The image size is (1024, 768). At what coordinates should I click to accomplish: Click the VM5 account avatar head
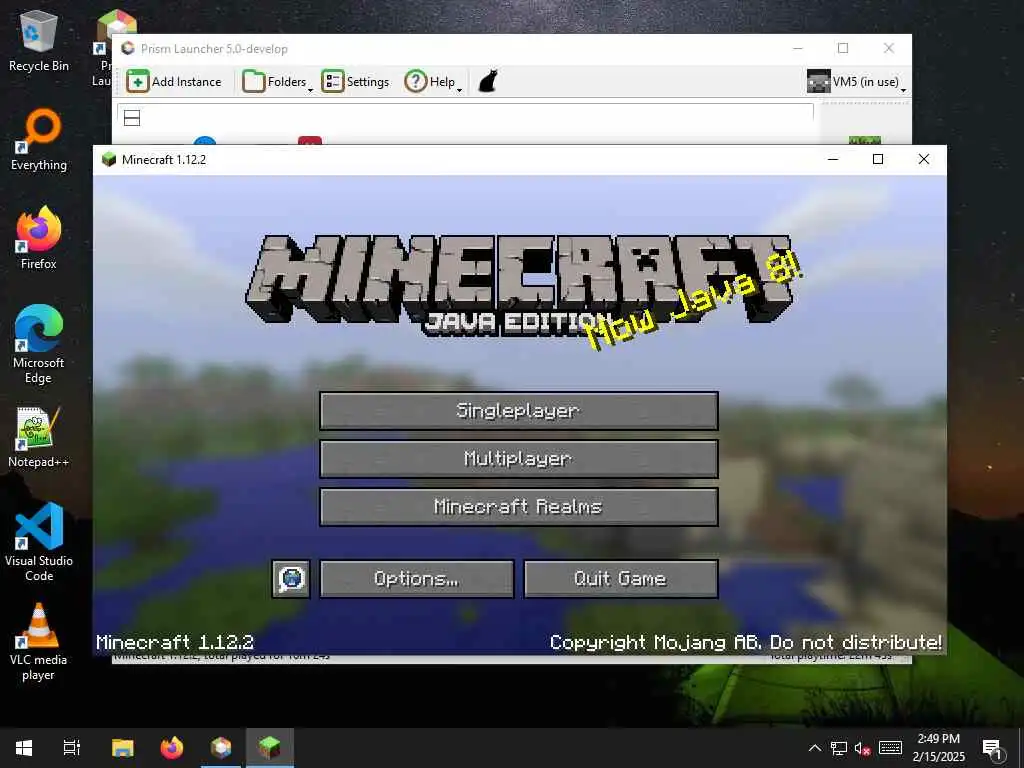818,82
